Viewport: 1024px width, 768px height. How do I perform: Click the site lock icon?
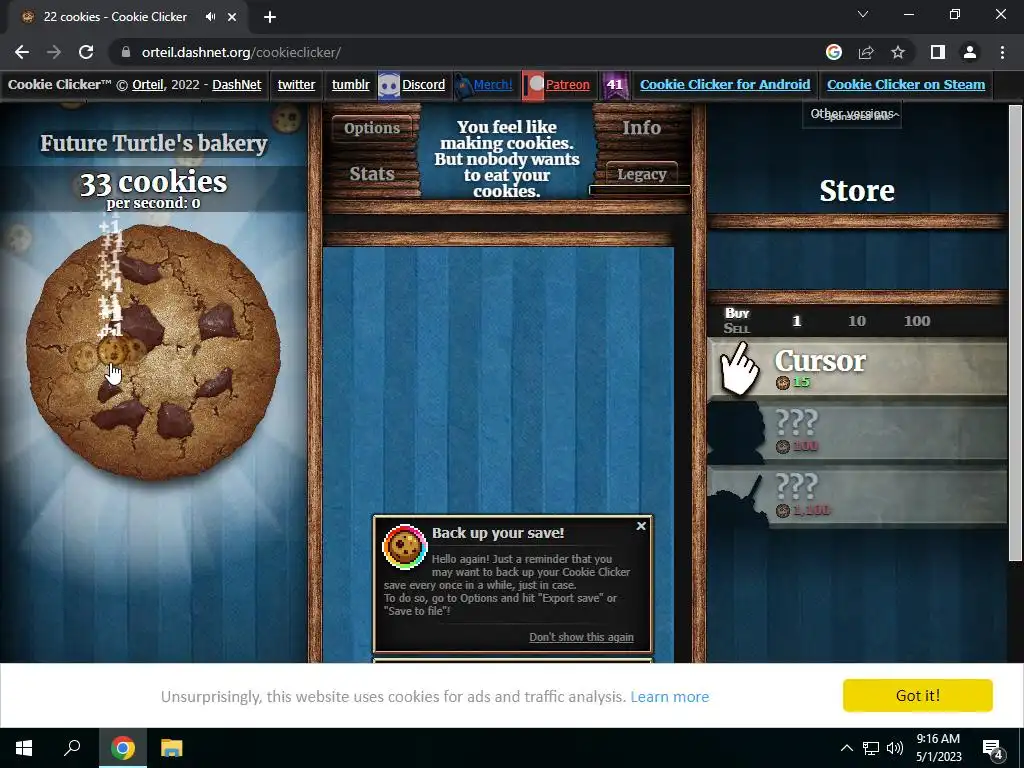click(x=126, y=52)
